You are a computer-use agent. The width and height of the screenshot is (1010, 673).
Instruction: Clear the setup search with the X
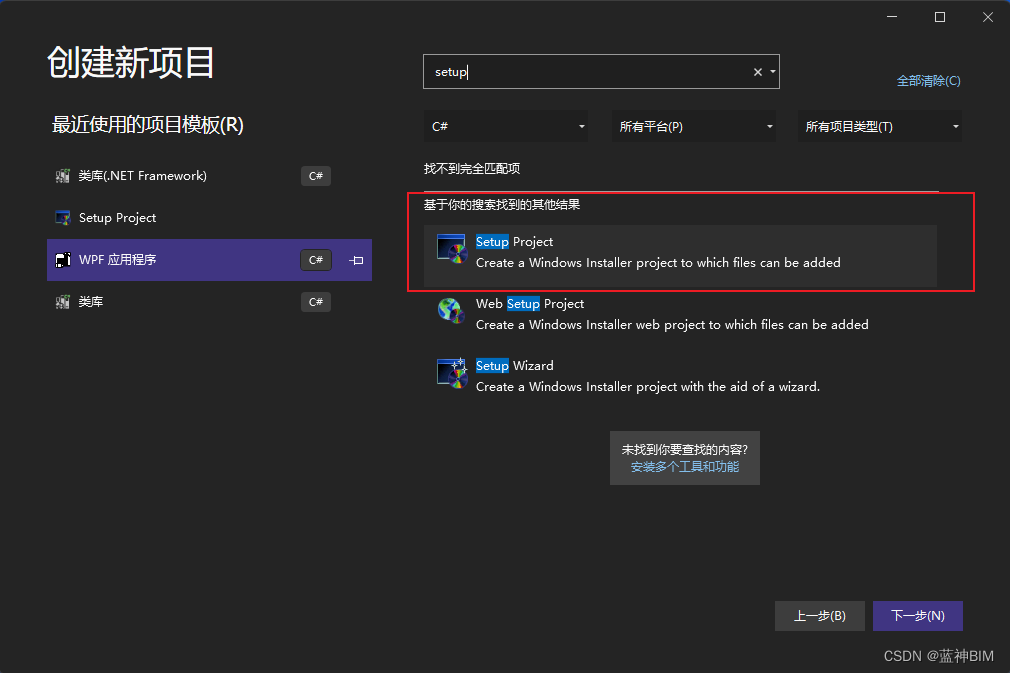(x=757, y=71)
